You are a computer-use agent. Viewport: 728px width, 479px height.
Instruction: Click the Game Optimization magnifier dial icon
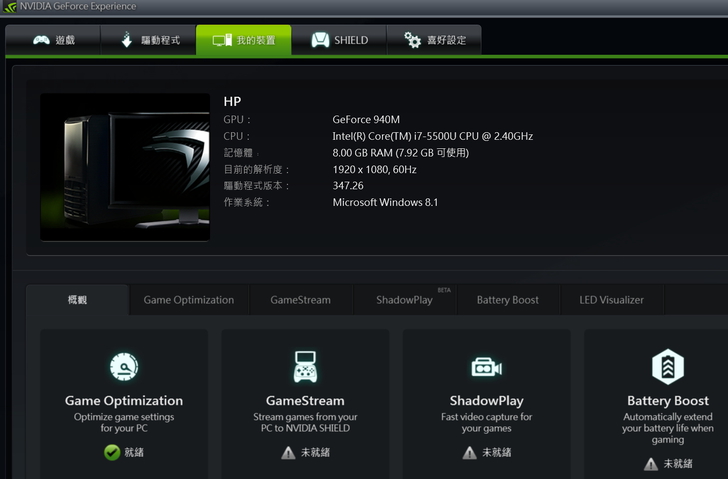click(124, 367)
